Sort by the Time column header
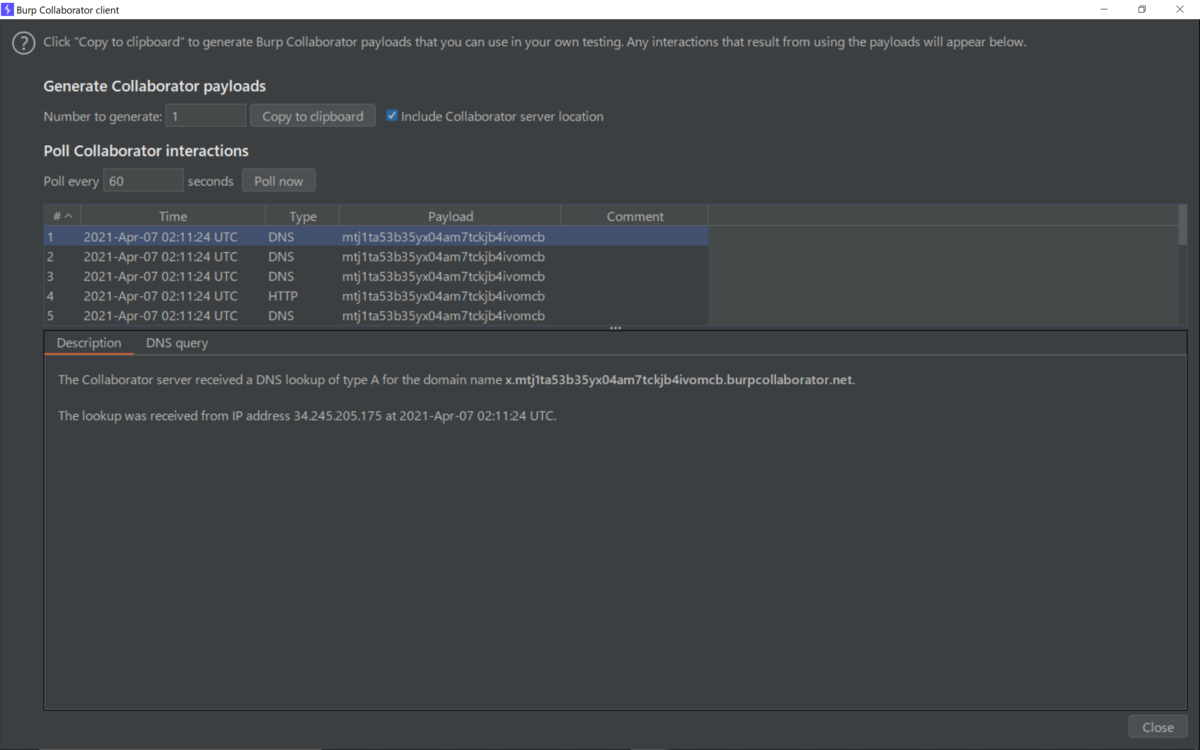The image size is (1200, 750). tap(173, 216)
